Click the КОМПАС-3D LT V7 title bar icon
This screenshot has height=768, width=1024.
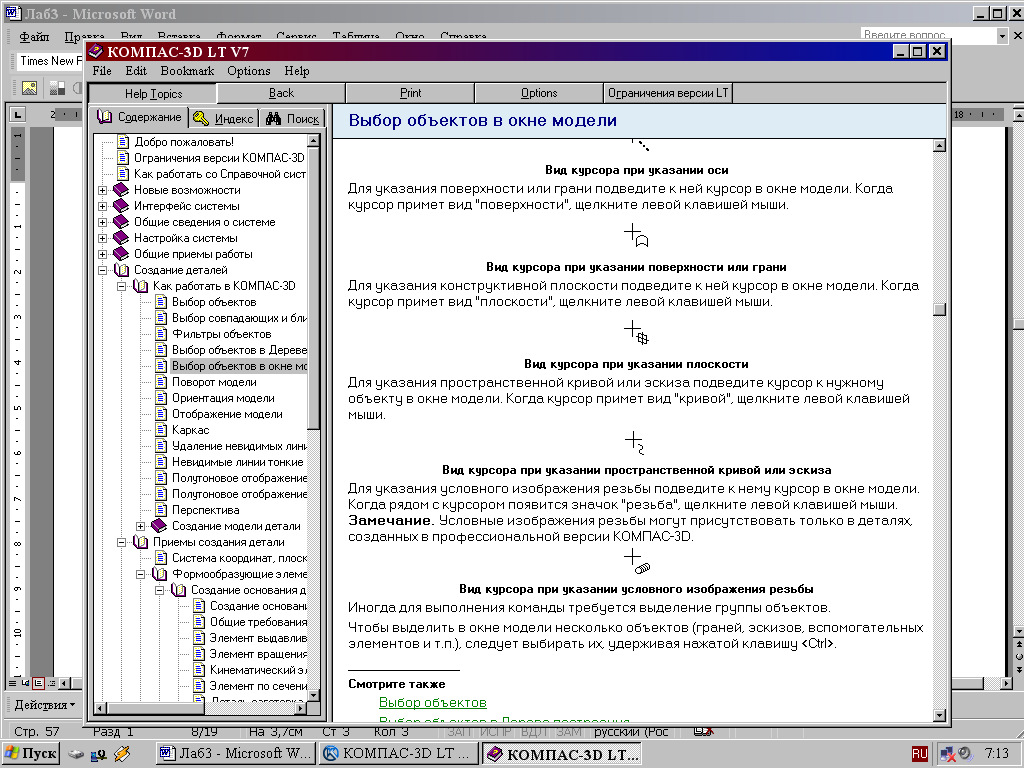(x=96, y=51)
